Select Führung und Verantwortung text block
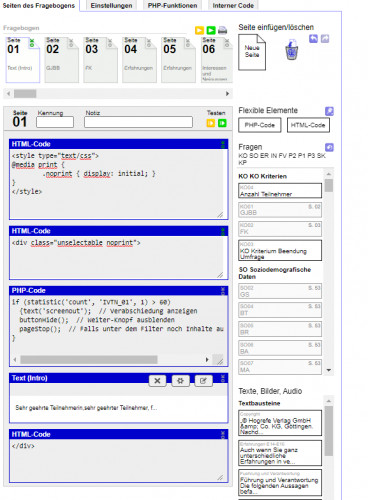 click(x=280, y=482)
